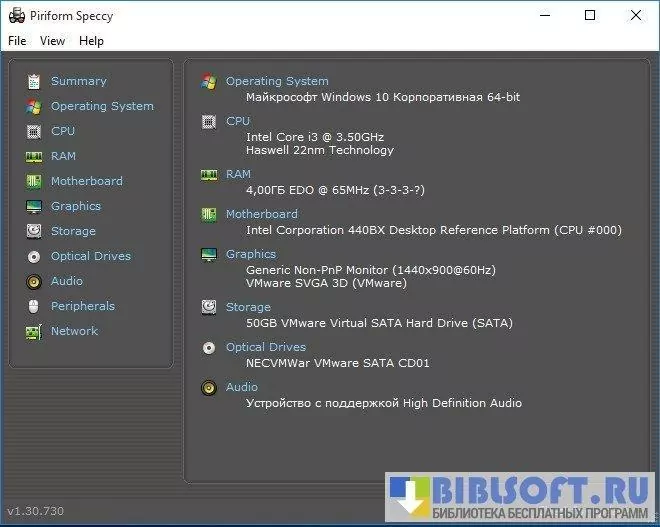
Task: Select the Graphics item in sidebar
Action: coord(76,206)
